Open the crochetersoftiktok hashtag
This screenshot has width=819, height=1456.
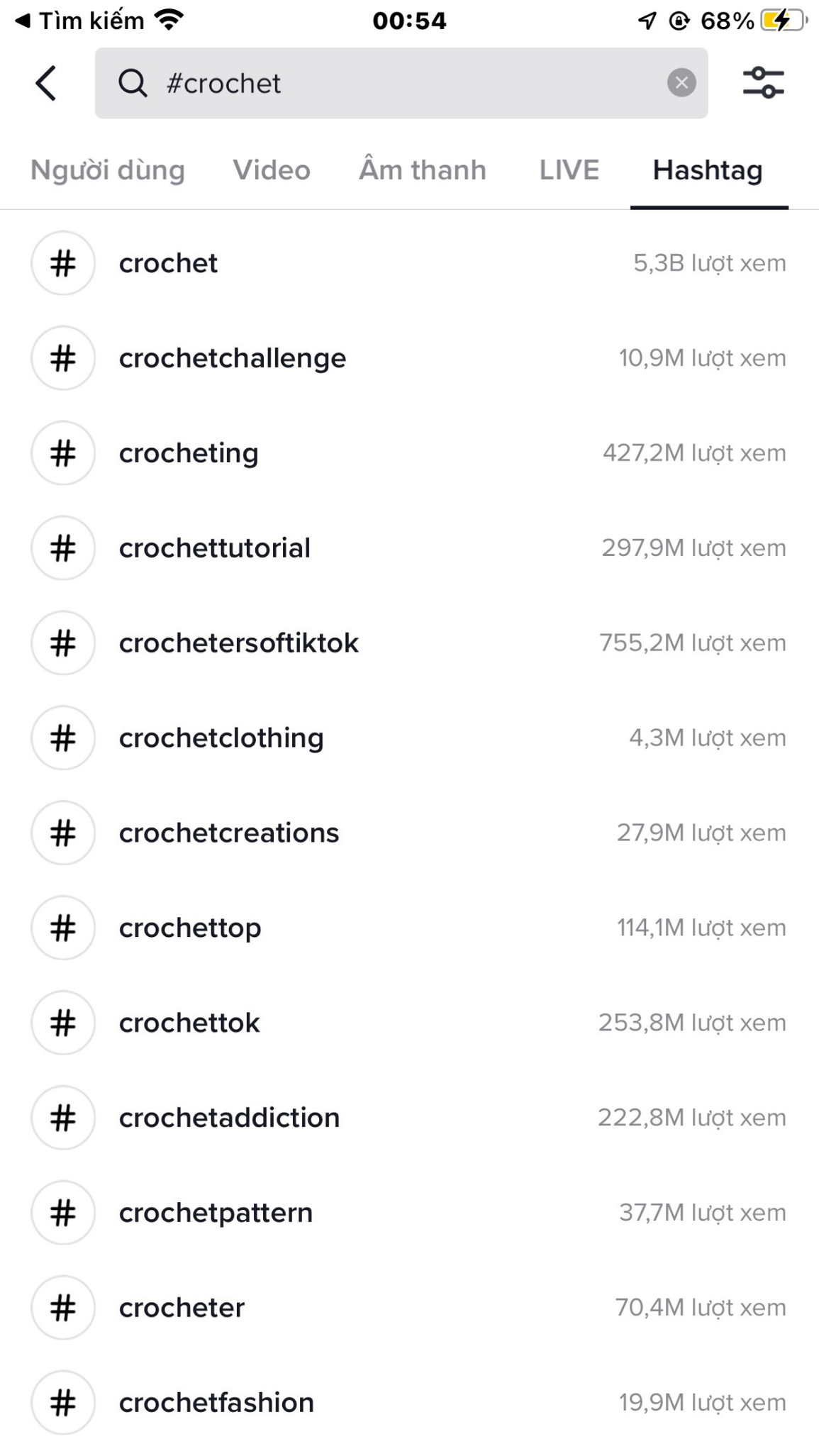click(x=409, y=643)
